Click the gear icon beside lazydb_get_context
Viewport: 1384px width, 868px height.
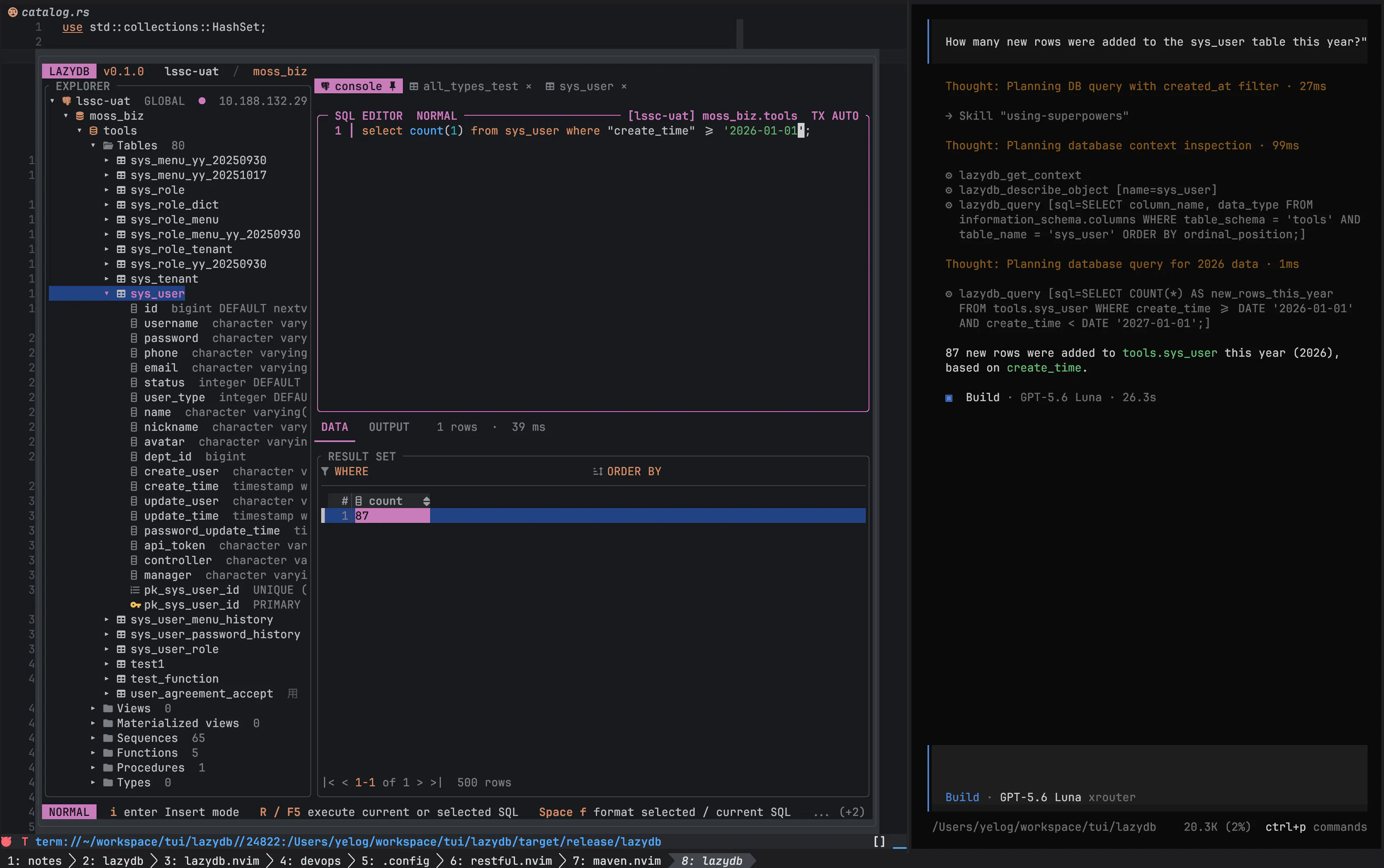click(949, 175)
